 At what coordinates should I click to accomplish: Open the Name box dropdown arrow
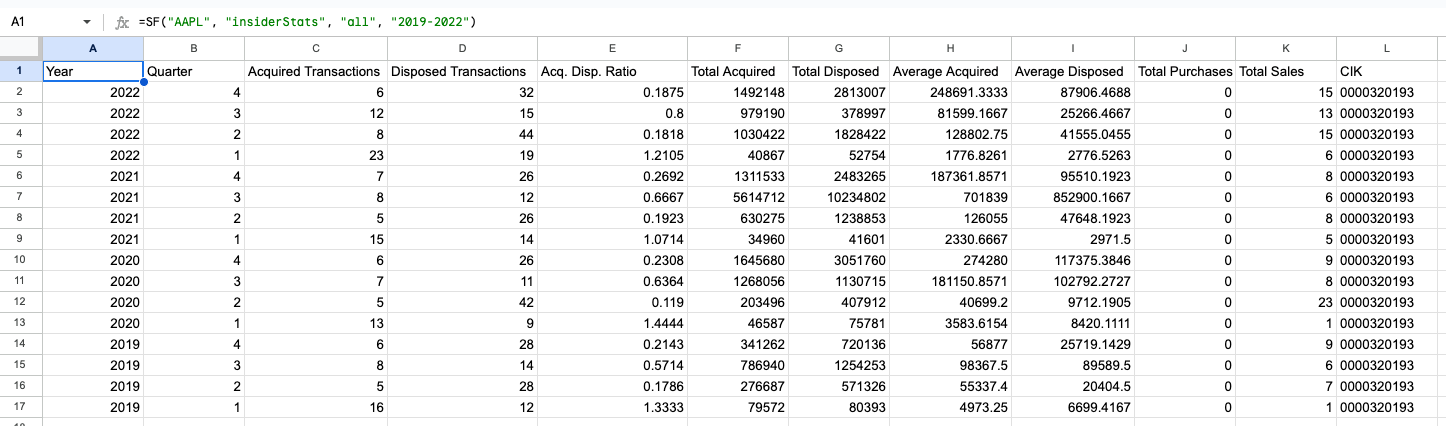pyautogui.click(x=87, y=21)
